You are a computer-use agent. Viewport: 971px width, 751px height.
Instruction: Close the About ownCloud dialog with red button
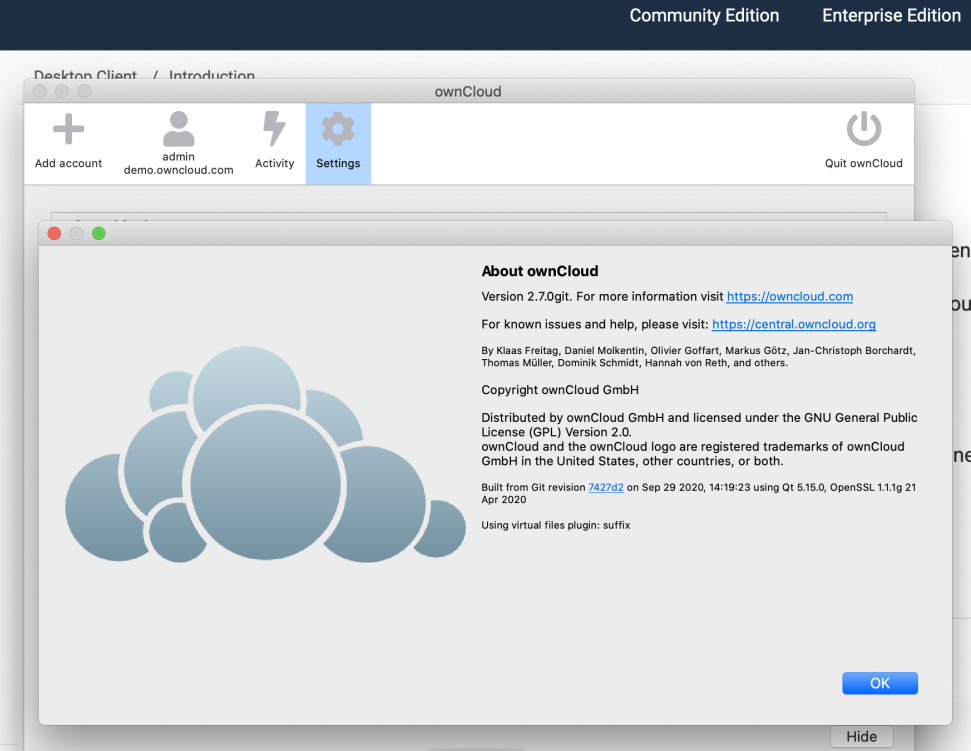click(54, 233)
